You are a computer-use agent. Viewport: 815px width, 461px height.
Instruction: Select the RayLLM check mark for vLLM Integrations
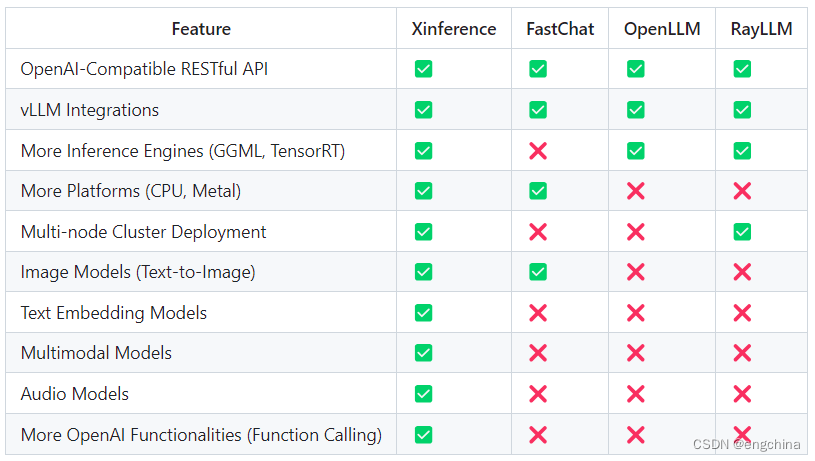[x=742, y=110]
